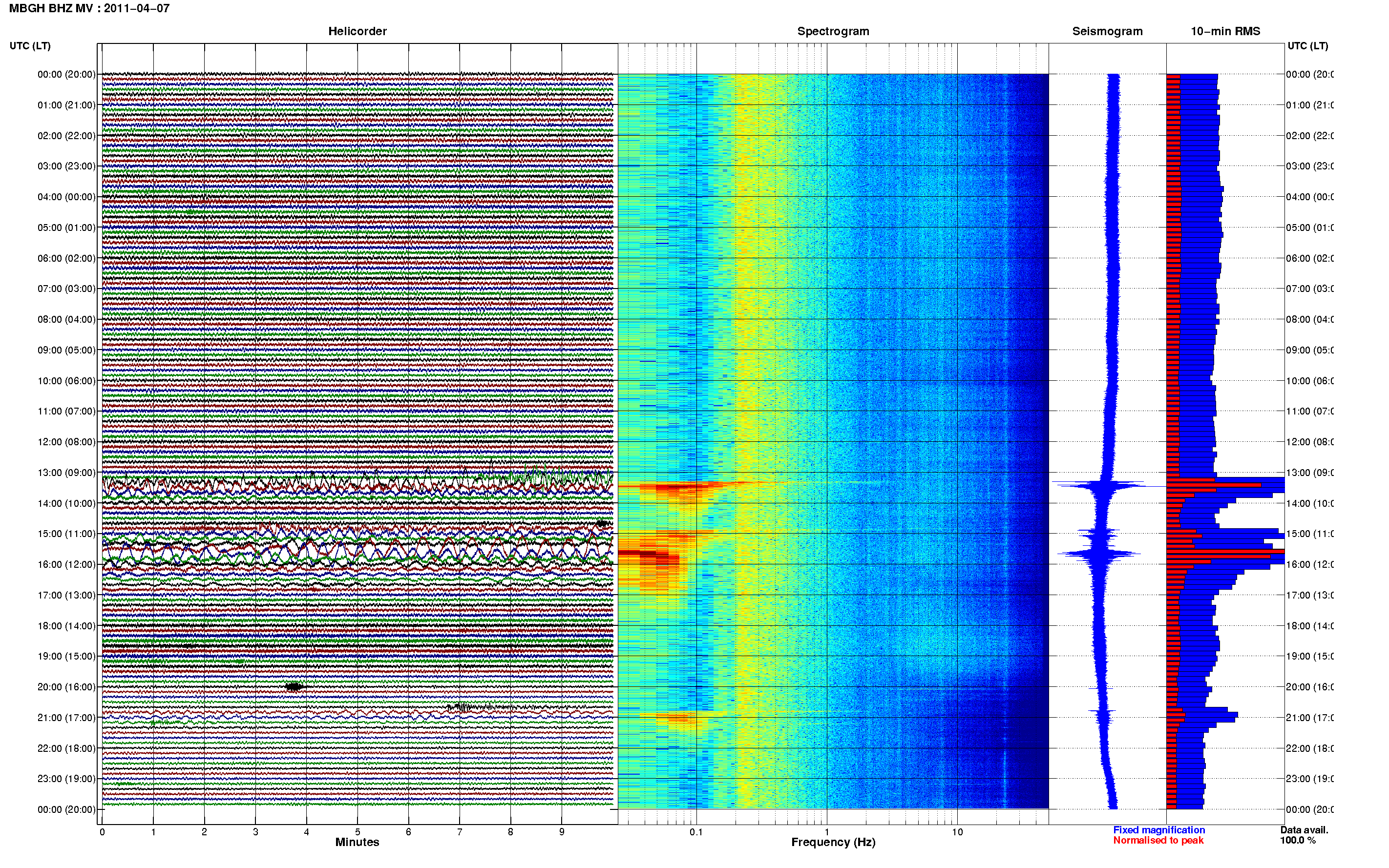Click the '20:00 (16:00)' left axis label
The width and height of the screenshot is (1389, 868).
click(66, 686)
